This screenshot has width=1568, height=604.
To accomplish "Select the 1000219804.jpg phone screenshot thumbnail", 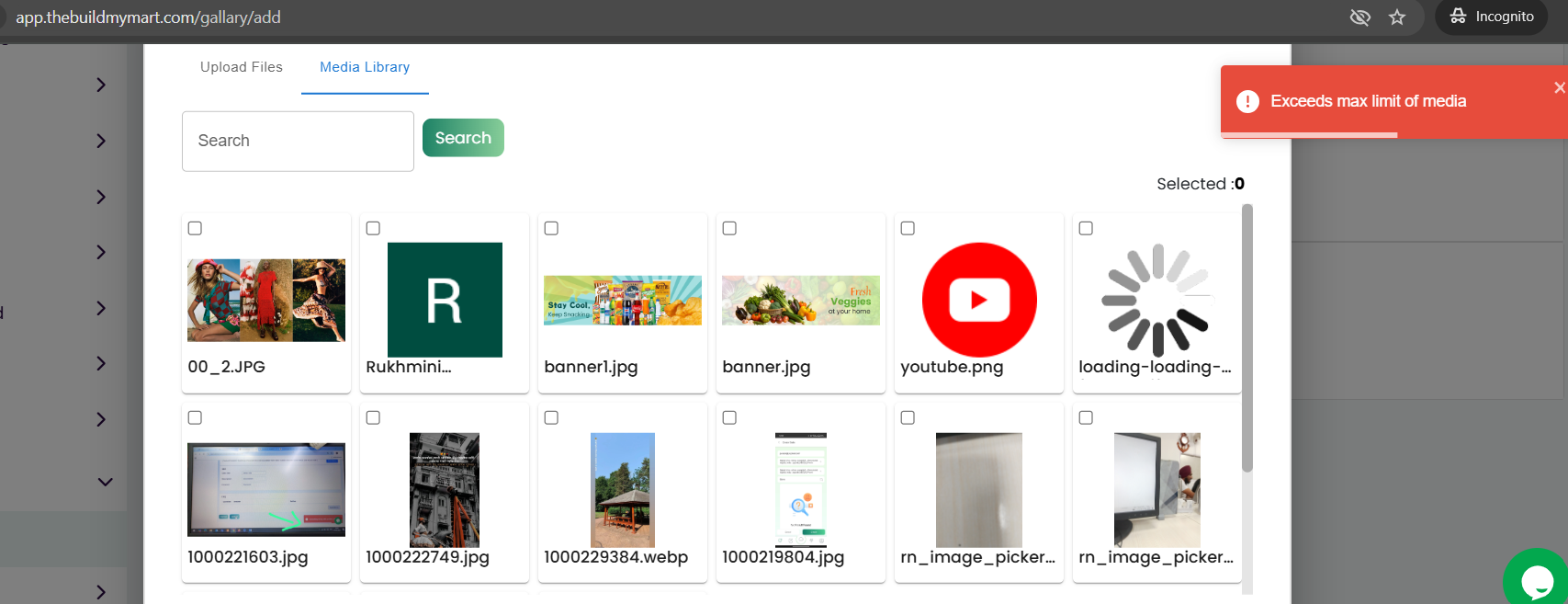I will point(801,490).
